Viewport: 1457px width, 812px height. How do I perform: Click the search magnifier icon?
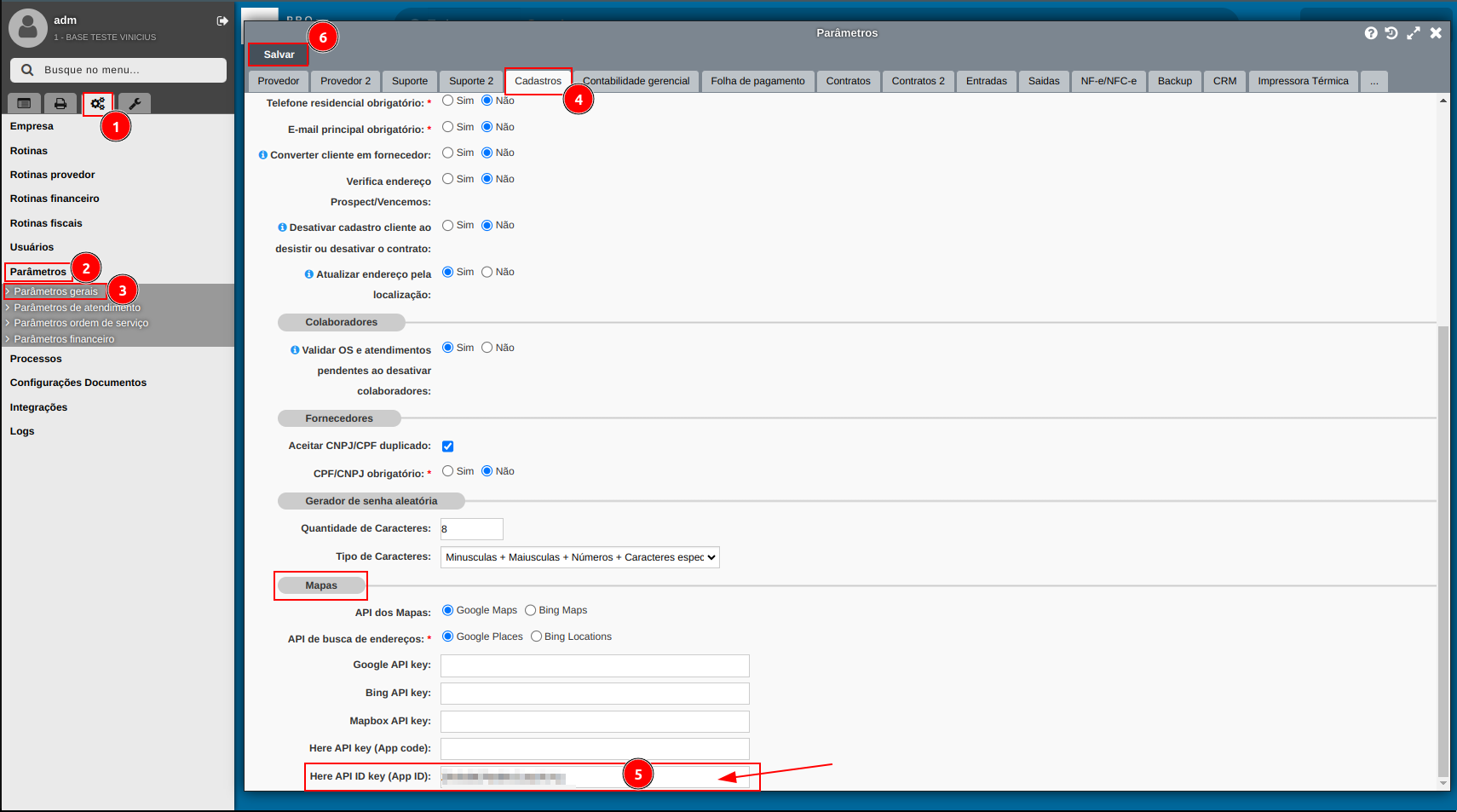[x=27, y=70]
